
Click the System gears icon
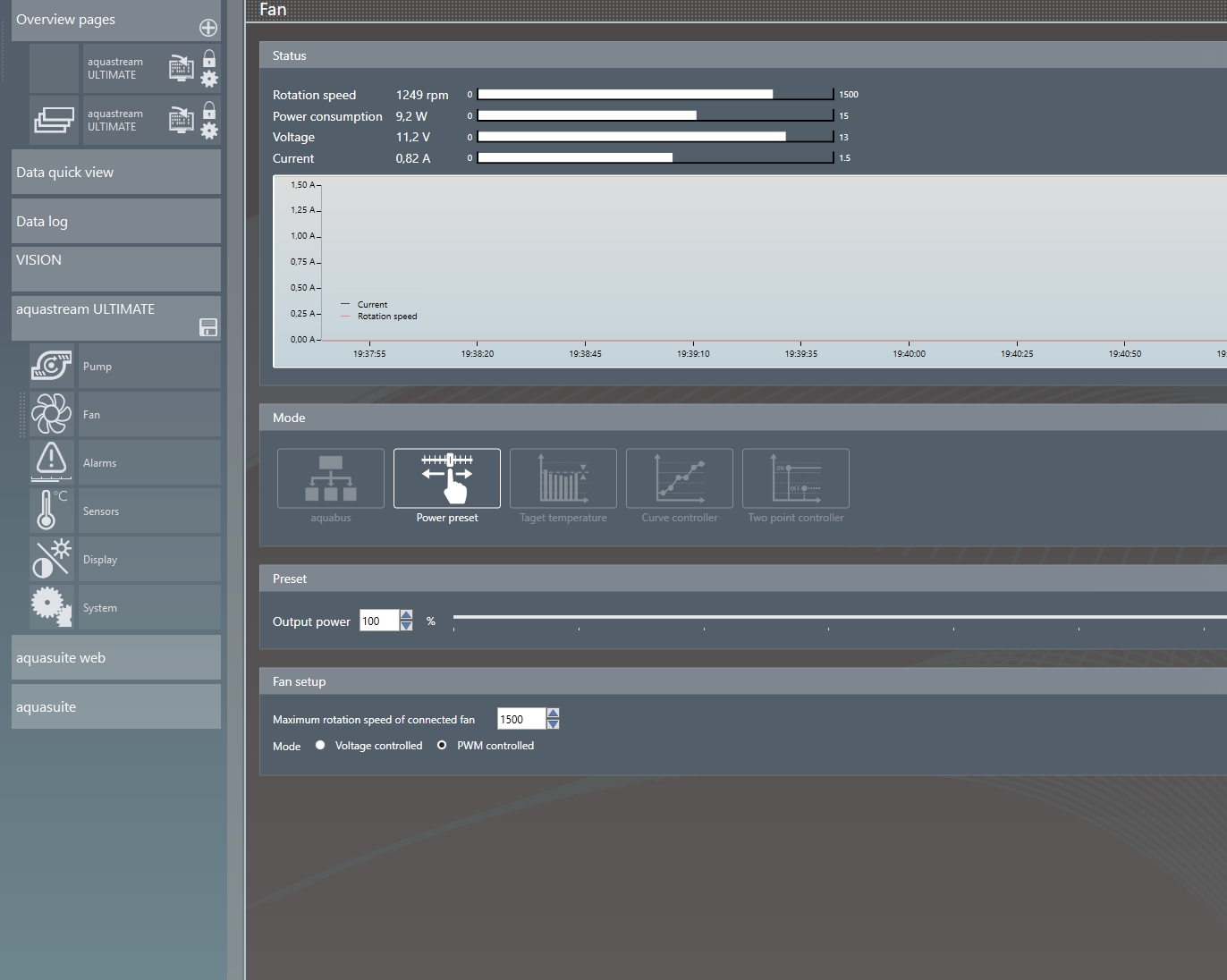point(52,607)
